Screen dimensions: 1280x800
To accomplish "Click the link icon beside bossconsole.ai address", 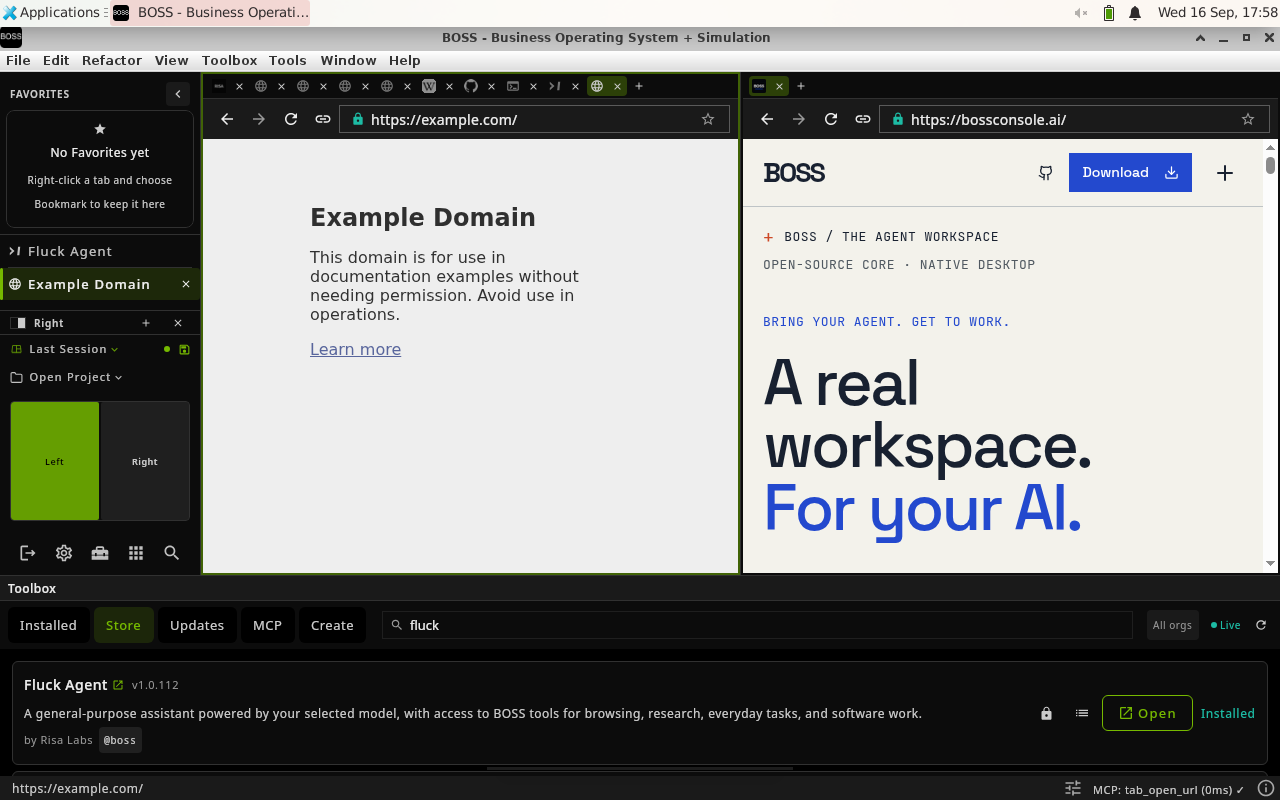I will coord(863,119).
